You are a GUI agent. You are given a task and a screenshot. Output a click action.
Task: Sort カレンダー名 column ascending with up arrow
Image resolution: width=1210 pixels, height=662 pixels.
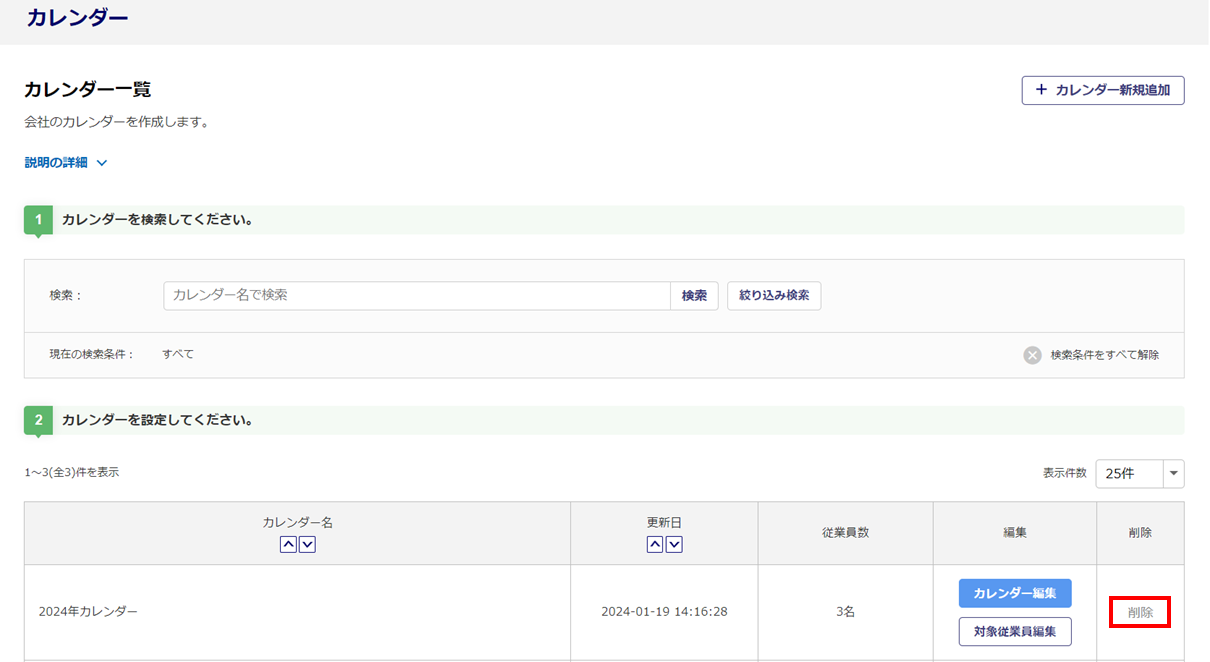[x=288, y=544]
